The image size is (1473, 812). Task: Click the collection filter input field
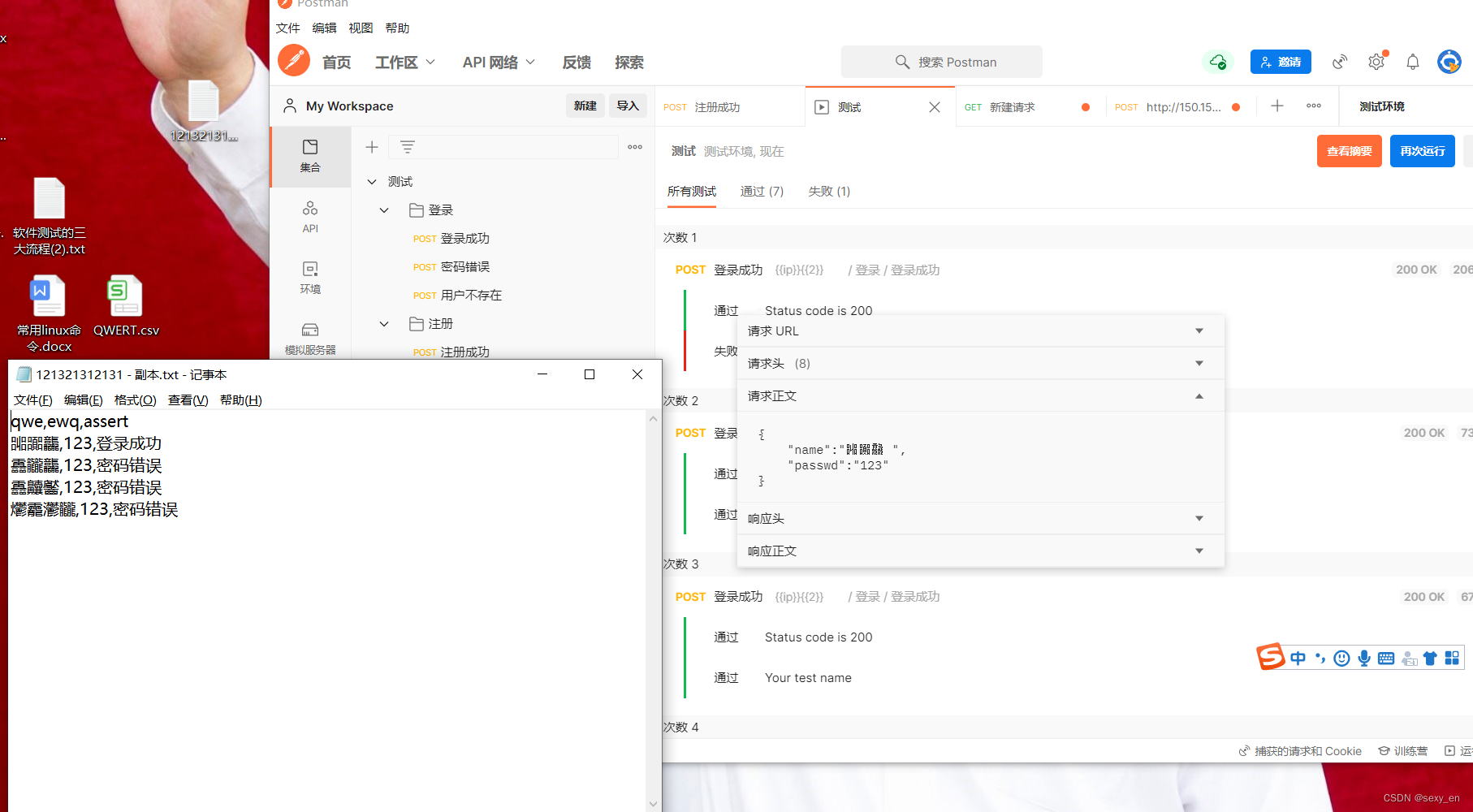coord(503,147)
